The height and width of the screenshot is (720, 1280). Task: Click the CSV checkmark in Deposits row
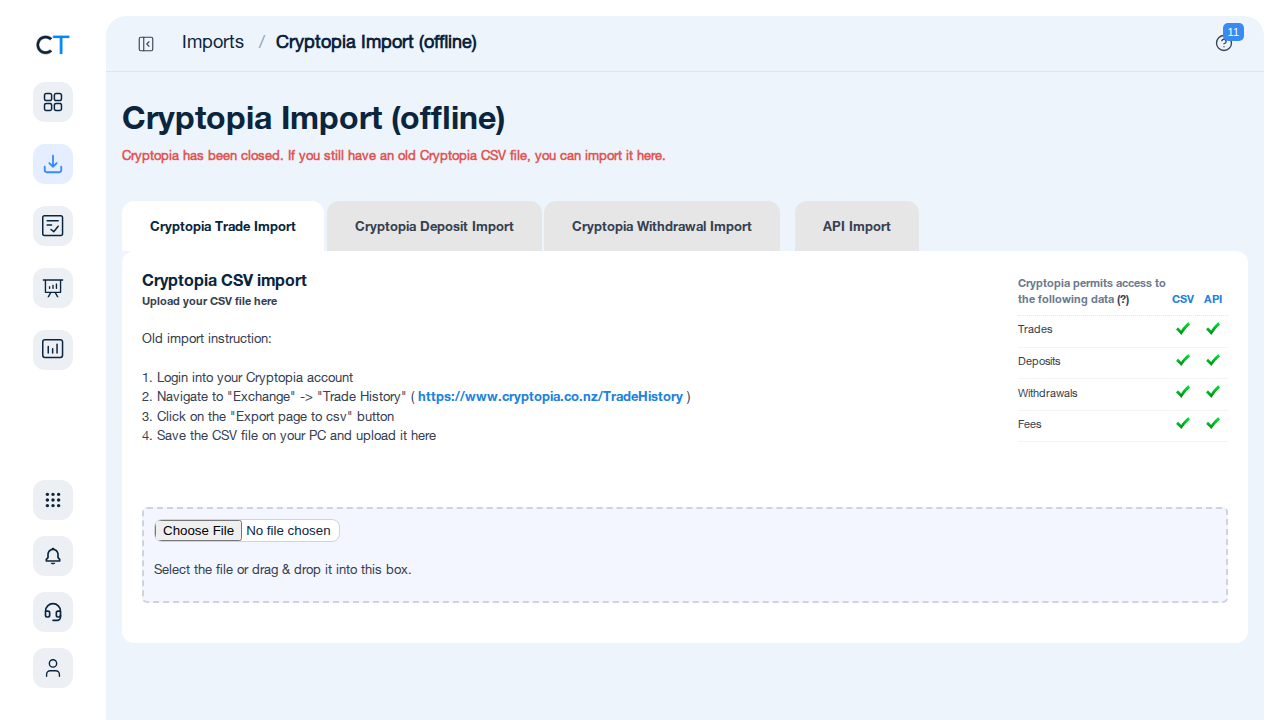[x=1183, y=360]
